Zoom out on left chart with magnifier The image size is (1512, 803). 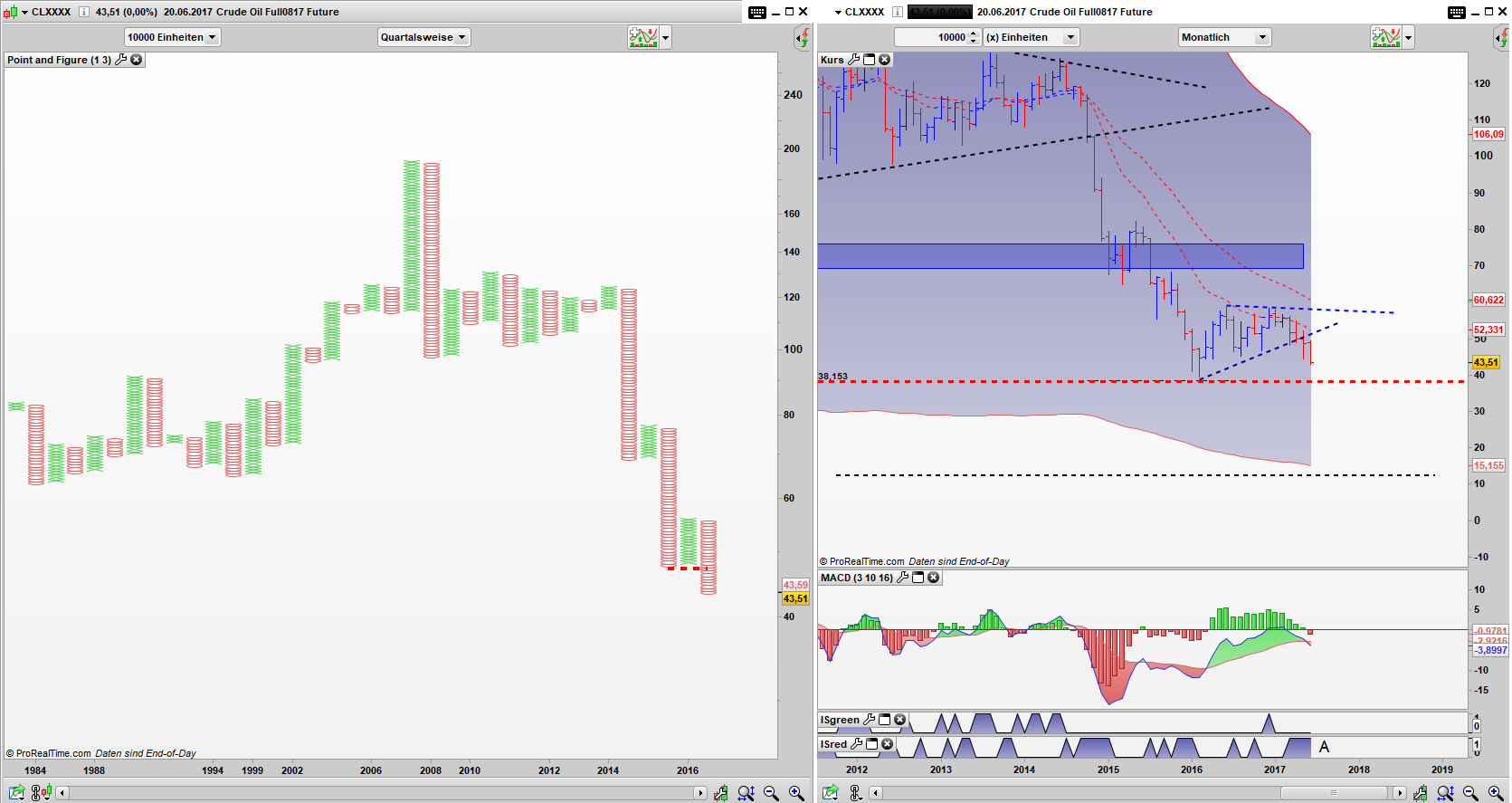[771, 793]
